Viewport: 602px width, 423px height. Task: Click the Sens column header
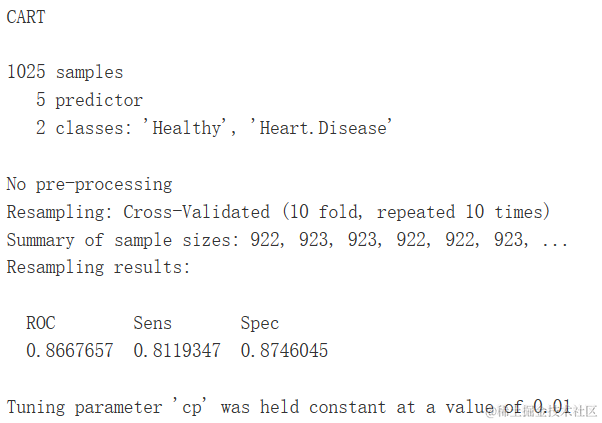tap(152, 323)
